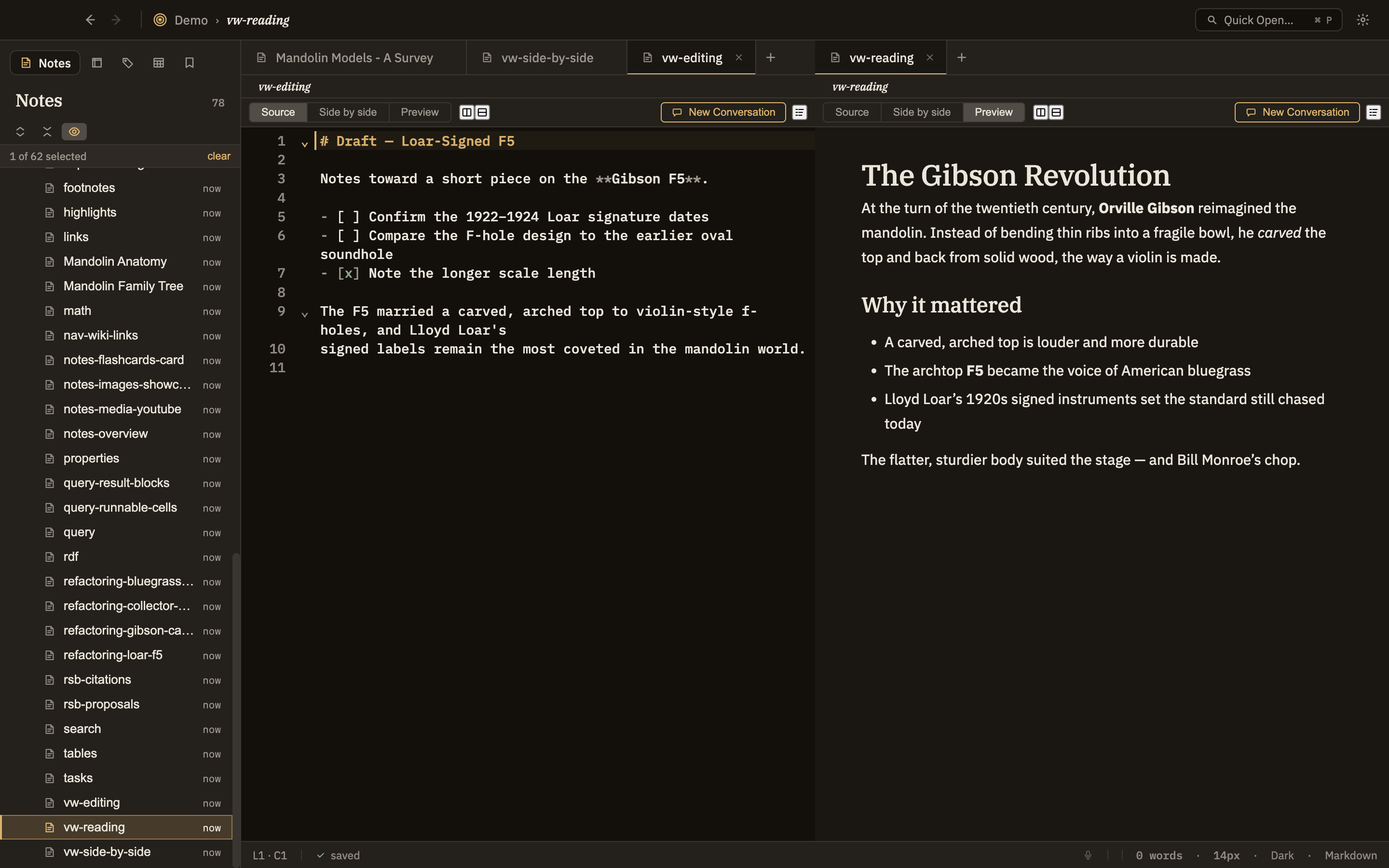This screenshot has height=868, width=1389.
Task: Switch vw-editing pane to Preview mode
Action: (420, 112)
